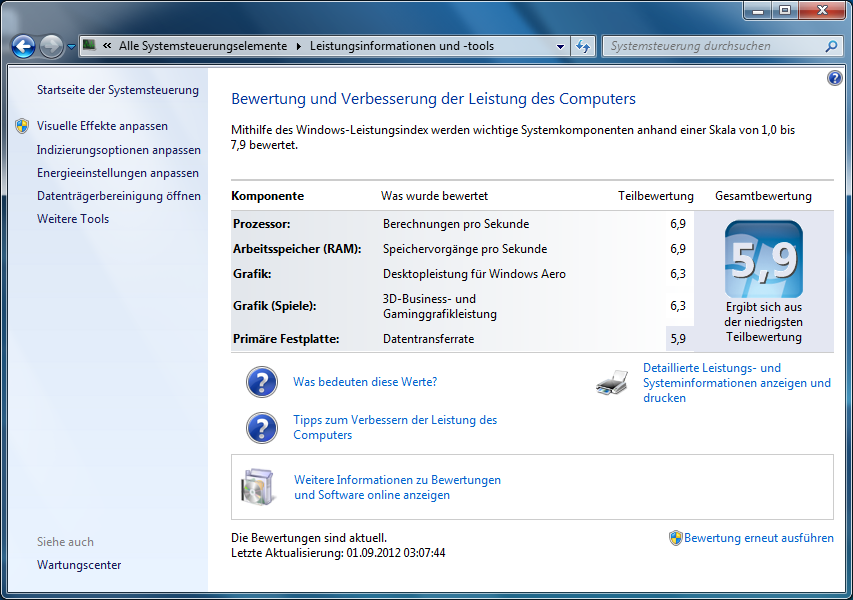Open 'Energieeinstellungen anpassen'
The image size is (853, 600).
tap(118, 173)
